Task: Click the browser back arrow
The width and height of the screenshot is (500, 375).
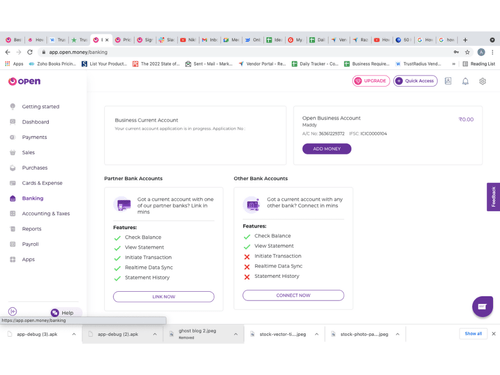Action: tap(8, 52)
